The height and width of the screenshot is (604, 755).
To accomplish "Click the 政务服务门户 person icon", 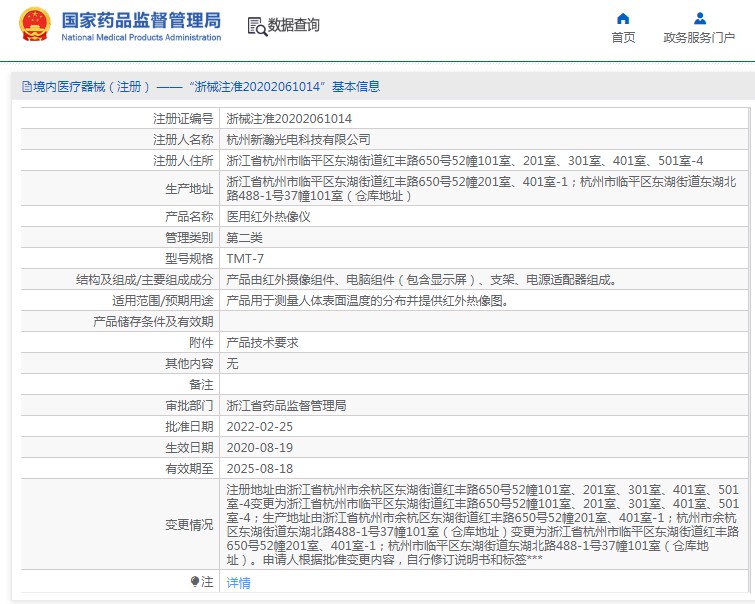I will [699, 18].
